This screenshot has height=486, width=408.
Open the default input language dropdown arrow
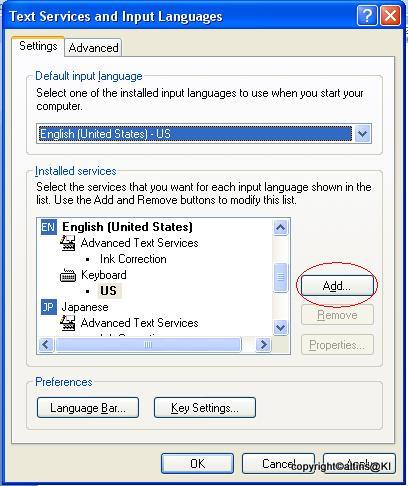[x=362, y=134]
